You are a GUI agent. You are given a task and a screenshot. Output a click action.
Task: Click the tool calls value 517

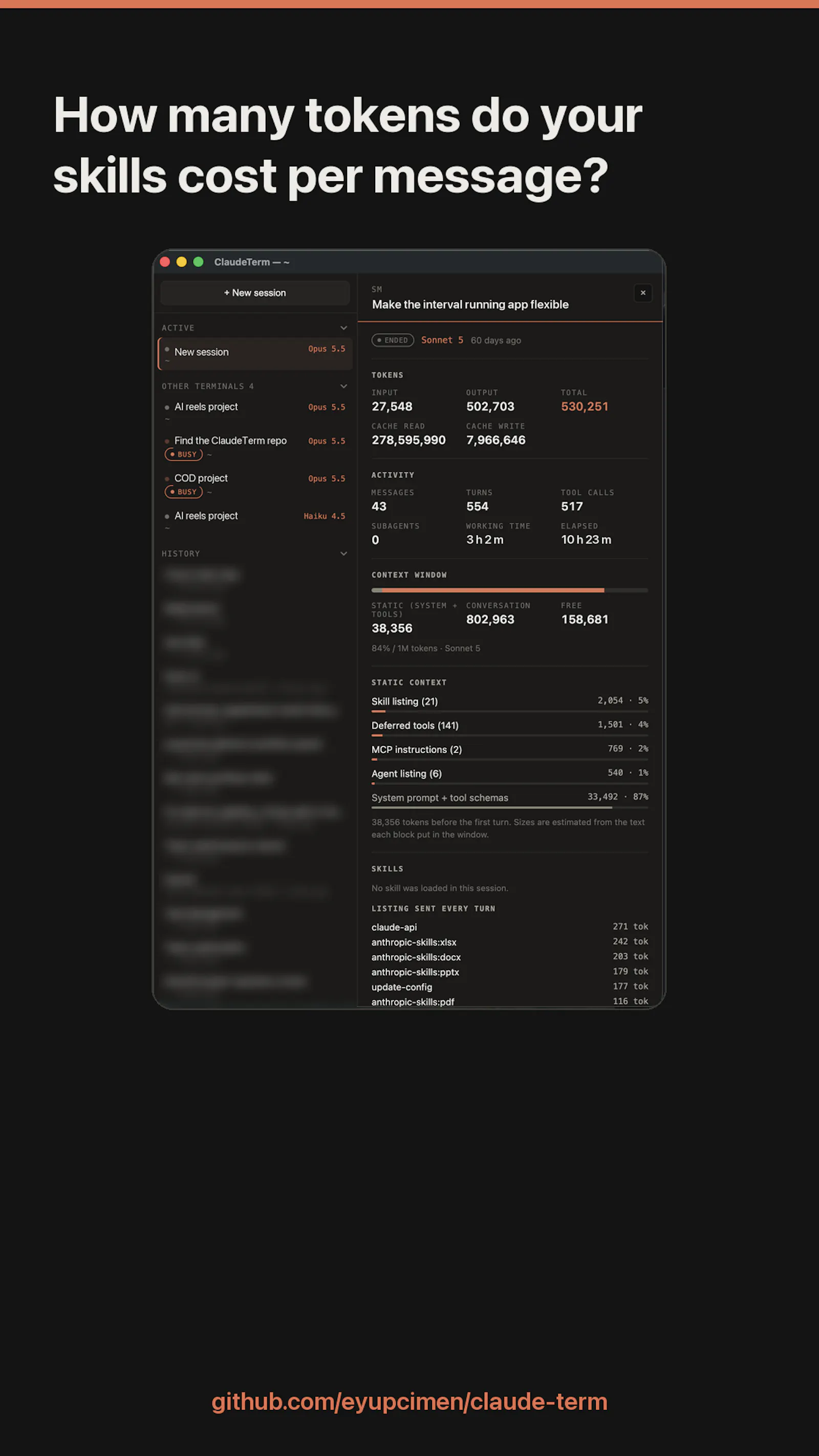coord(571,507)
